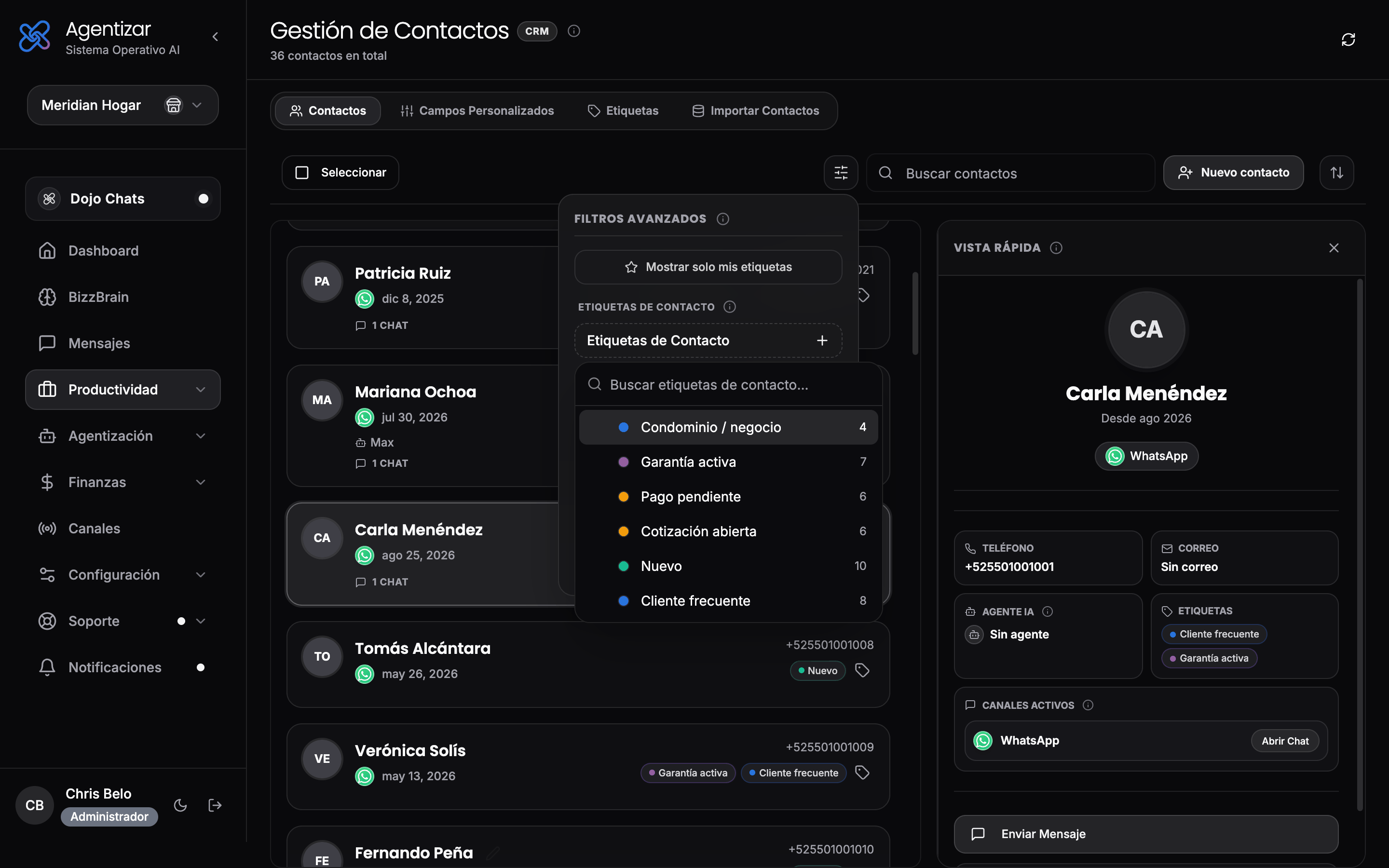
Task: Tick the Seleccionar checkbox
Action: tap(302, 173)
